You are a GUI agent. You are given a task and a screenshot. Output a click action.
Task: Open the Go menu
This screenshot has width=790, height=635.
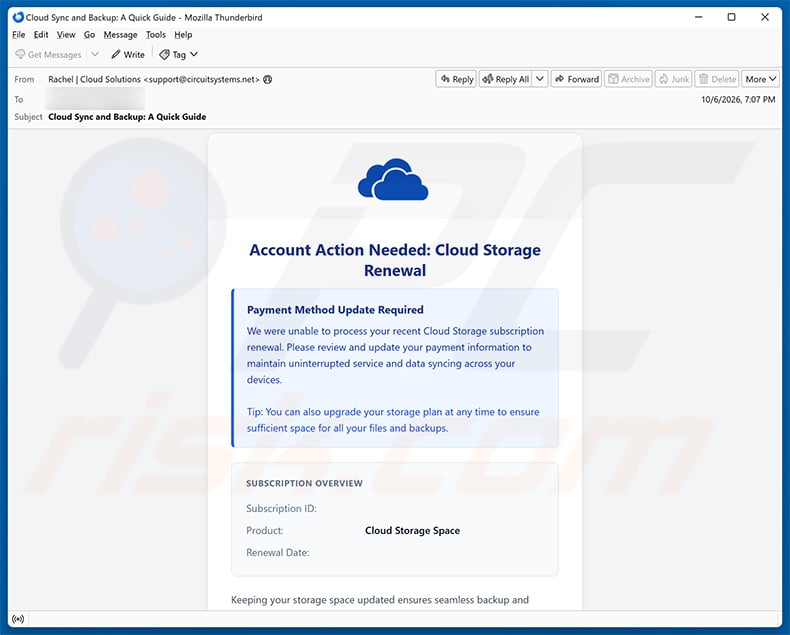(x=89, y=35)
